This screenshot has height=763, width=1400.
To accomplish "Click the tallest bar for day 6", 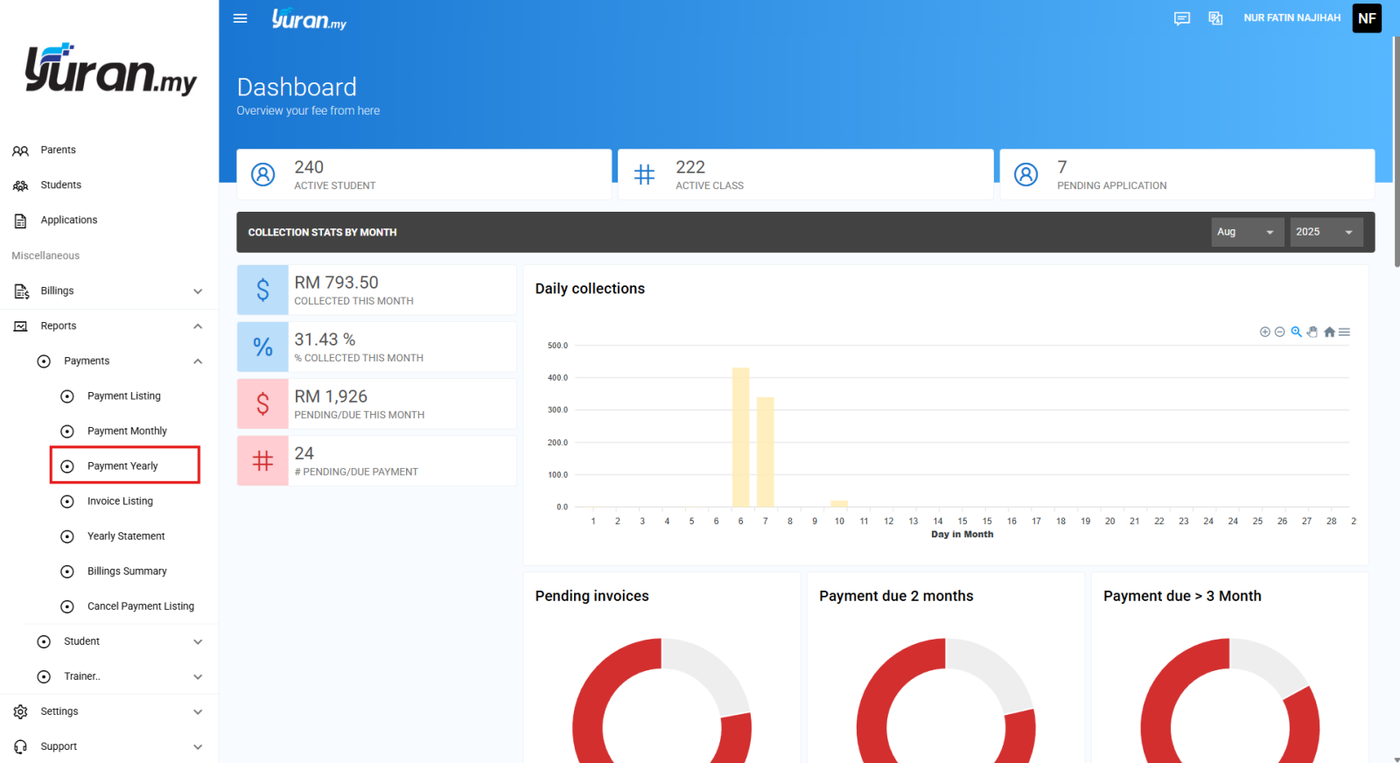I will click(x=741, y=437).
